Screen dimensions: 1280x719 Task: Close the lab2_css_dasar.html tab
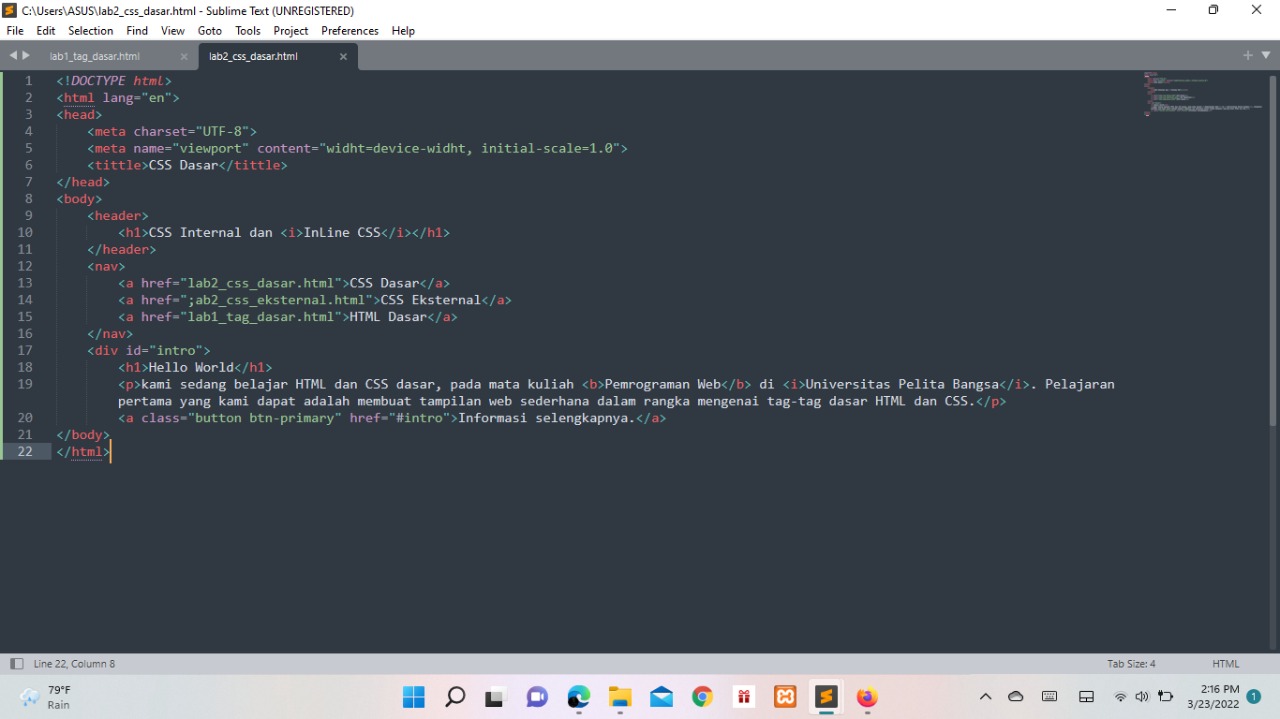[x=343, y=56]
